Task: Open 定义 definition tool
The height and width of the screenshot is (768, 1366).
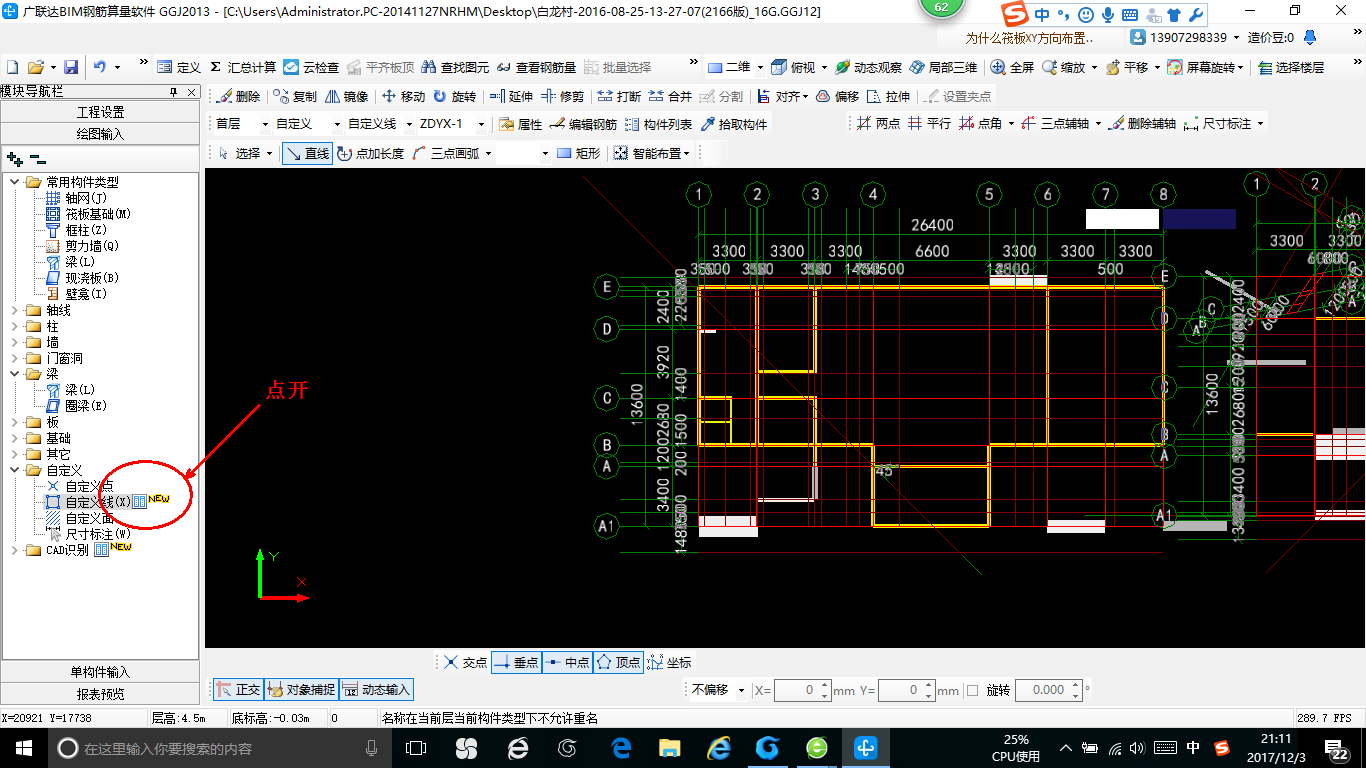Action: [x=179, y=67]
